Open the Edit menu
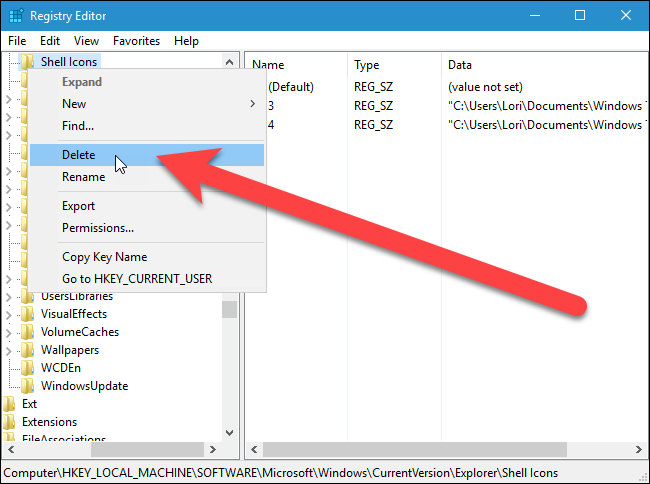The height and width of the screenshot is (484, 650). point(50,41)
